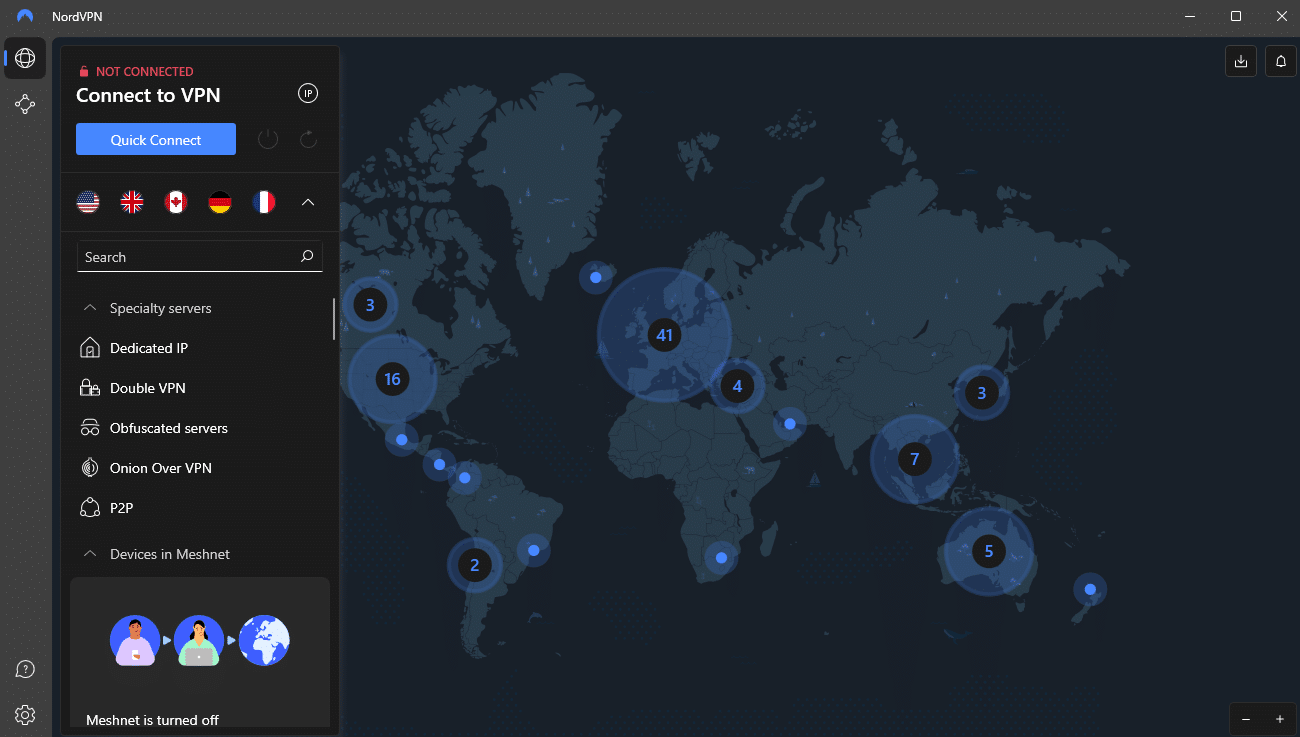Collapse the recent countries flag row
Viewport: 1300px width, 737px height.
point(308,202)
